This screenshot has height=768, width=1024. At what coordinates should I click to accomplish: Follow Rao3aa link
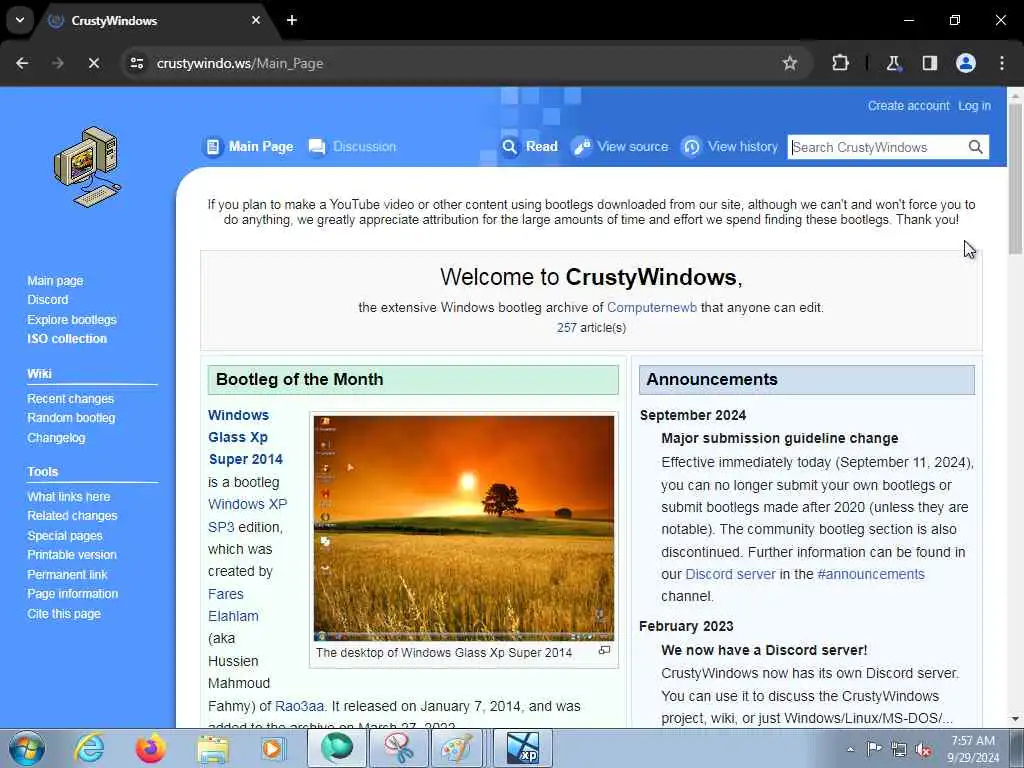[299, 706]
